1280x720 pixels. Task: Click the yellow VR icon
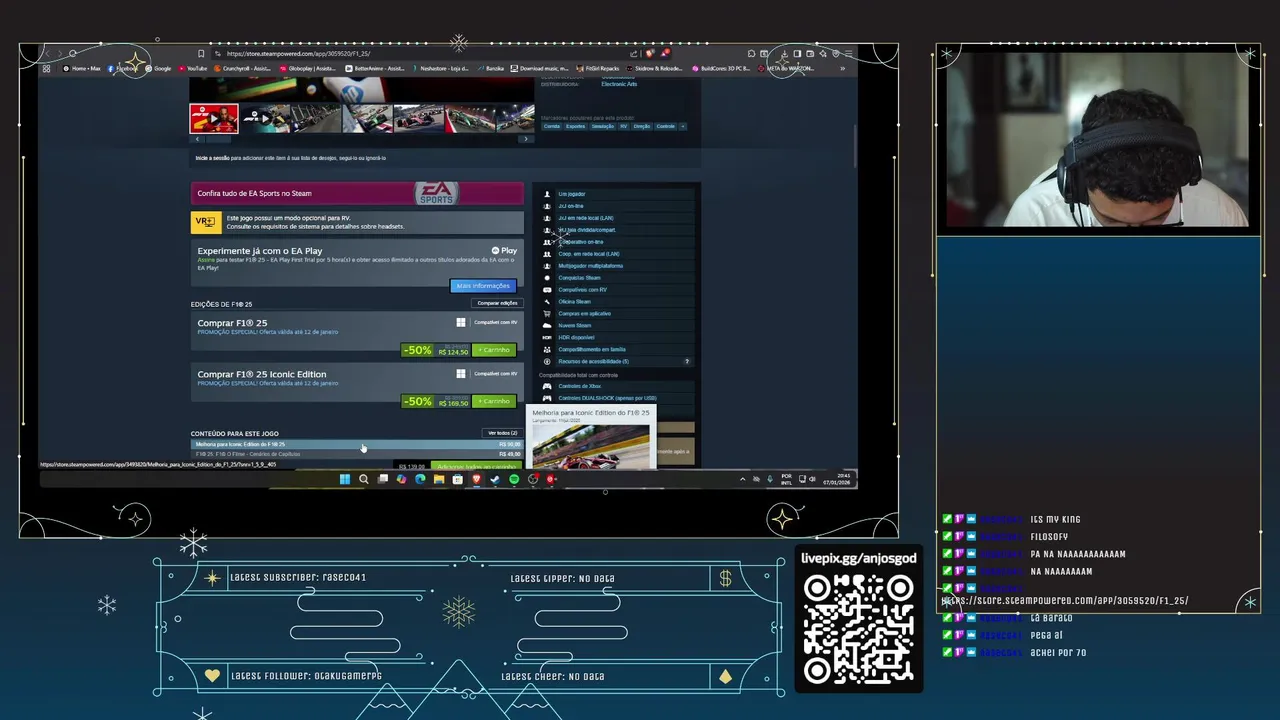[x=206, y=222]
